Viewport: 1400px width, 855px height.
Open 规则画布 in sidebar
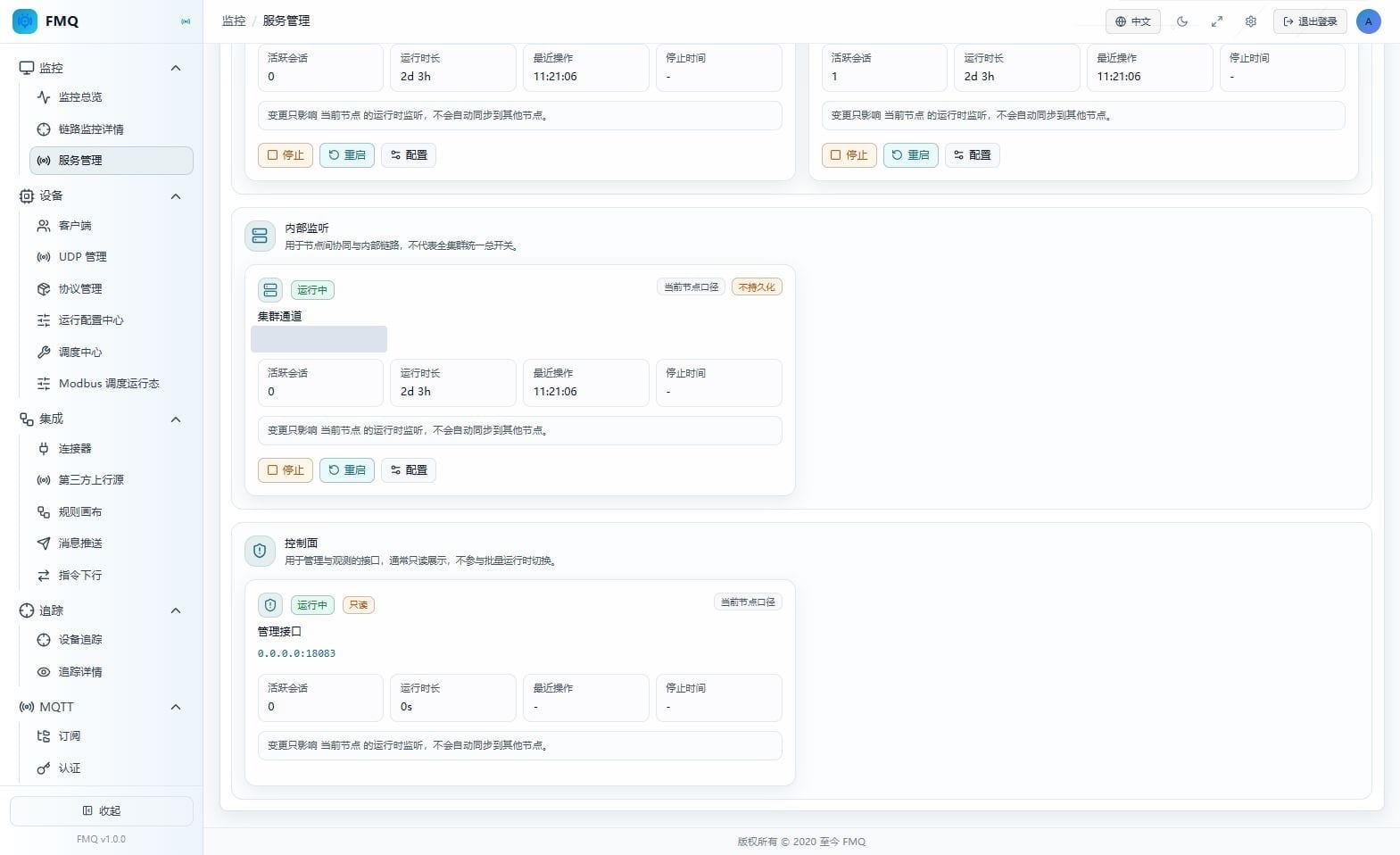[112, 511]
